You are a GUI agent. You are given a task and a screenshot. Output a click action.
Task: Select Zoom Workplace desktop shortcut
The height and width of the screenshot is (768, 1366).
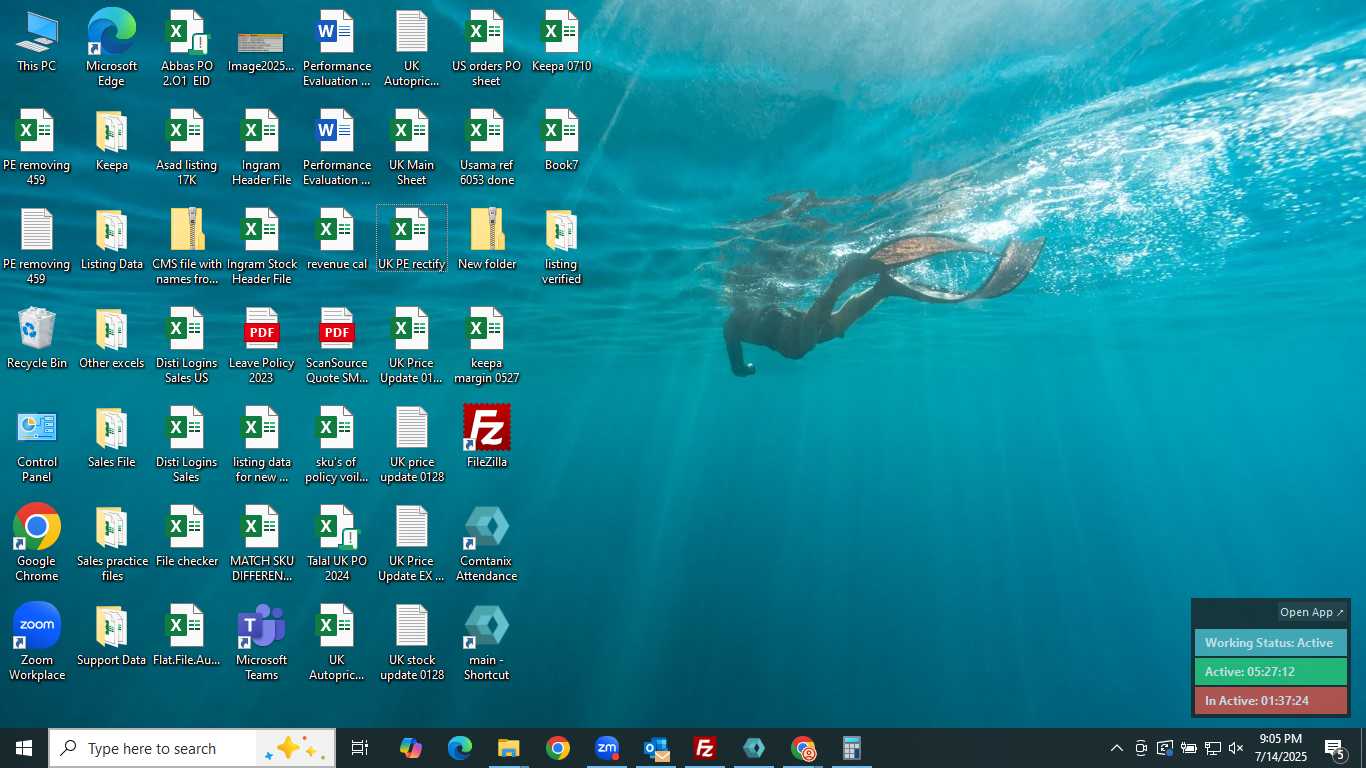coord(37,642)
